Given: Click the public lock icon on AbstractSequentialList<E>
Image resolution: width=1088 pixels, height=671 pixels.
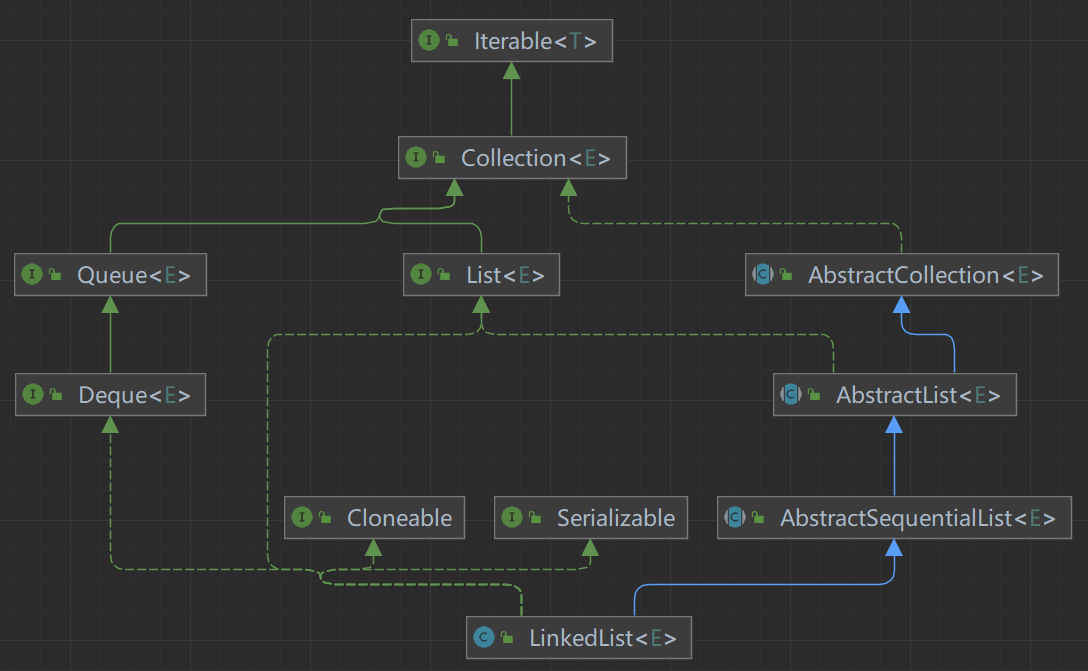Looking at the screenshot, I should [x=758, y=518].
